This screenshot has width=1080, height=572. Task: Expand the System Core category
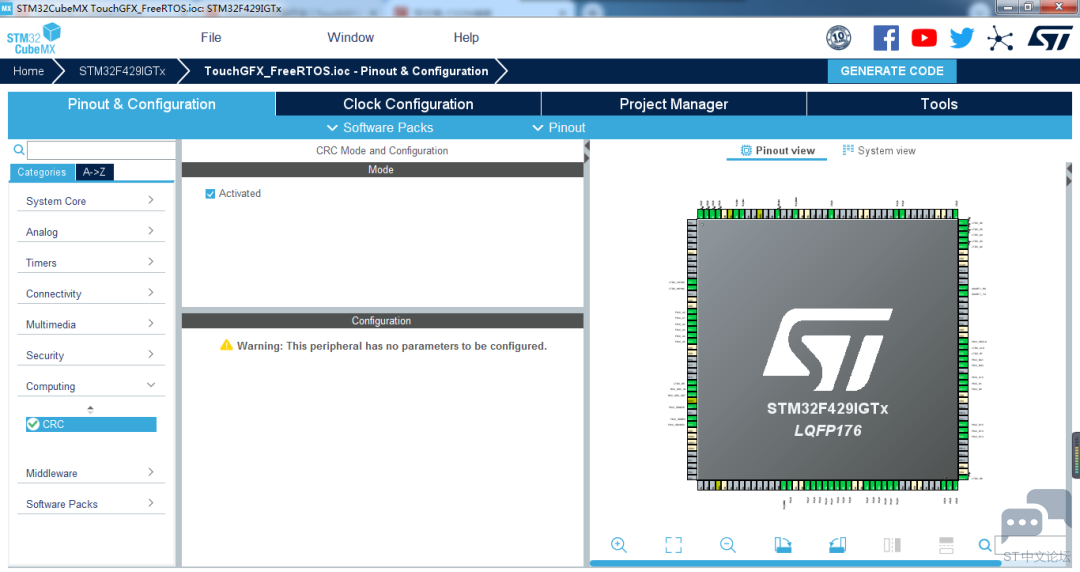coord(90,201)
